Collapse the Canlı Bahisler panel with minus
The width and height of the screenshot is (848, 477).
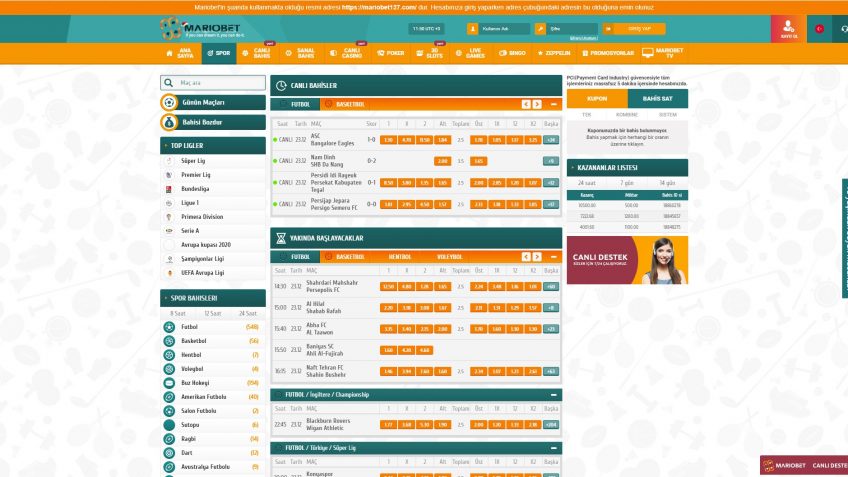coord(553,104)
